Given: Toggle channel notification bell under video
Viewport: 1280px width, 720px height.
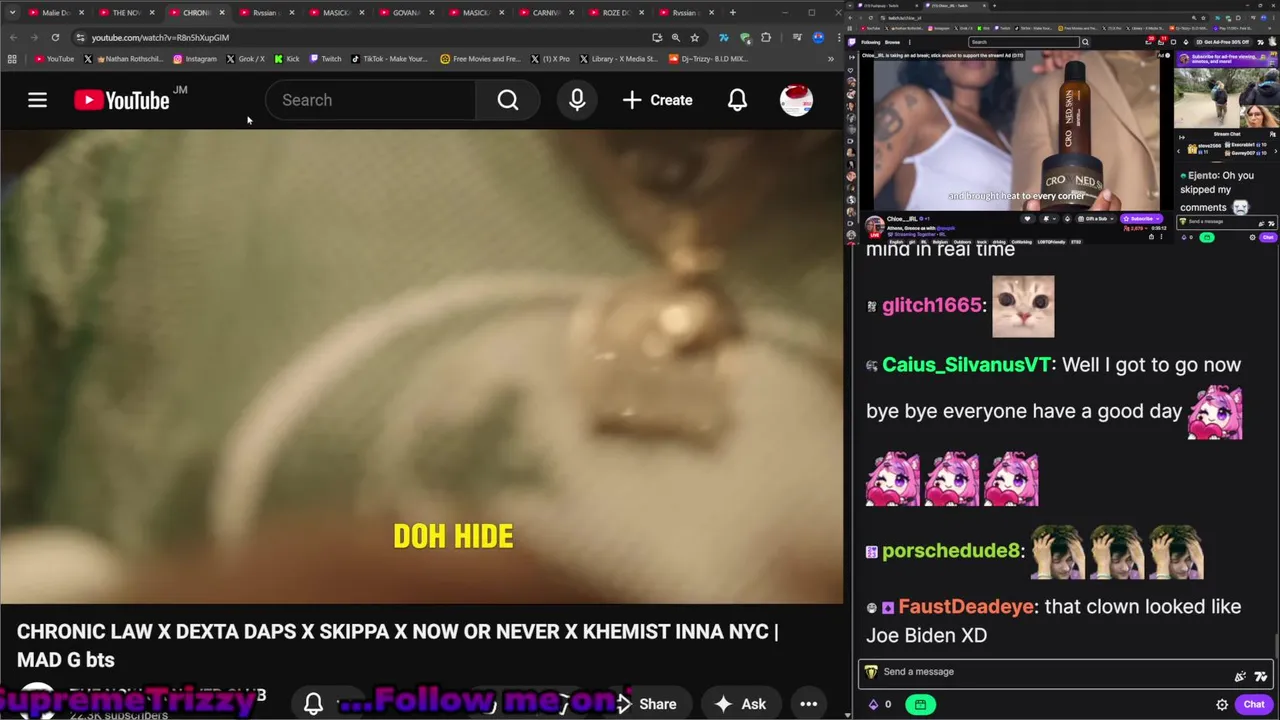Looking at the screenshot, I should (313, 704).
